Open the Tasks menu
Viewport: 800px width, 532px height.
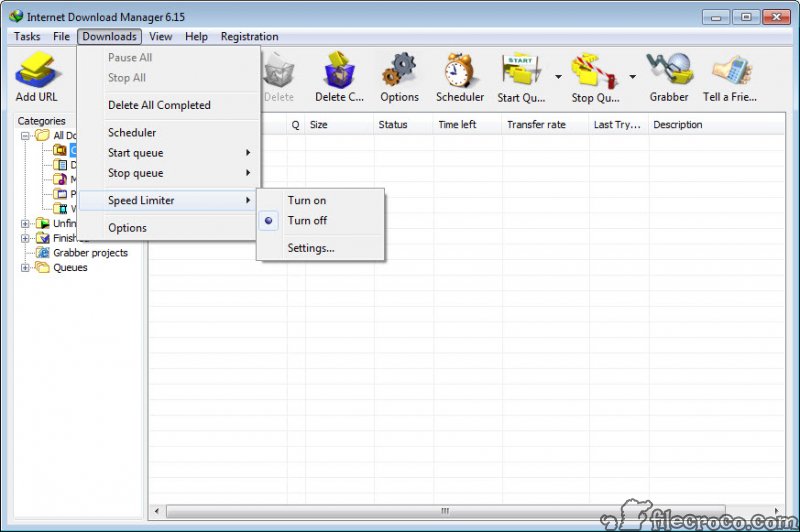click(x=27, y=36)
